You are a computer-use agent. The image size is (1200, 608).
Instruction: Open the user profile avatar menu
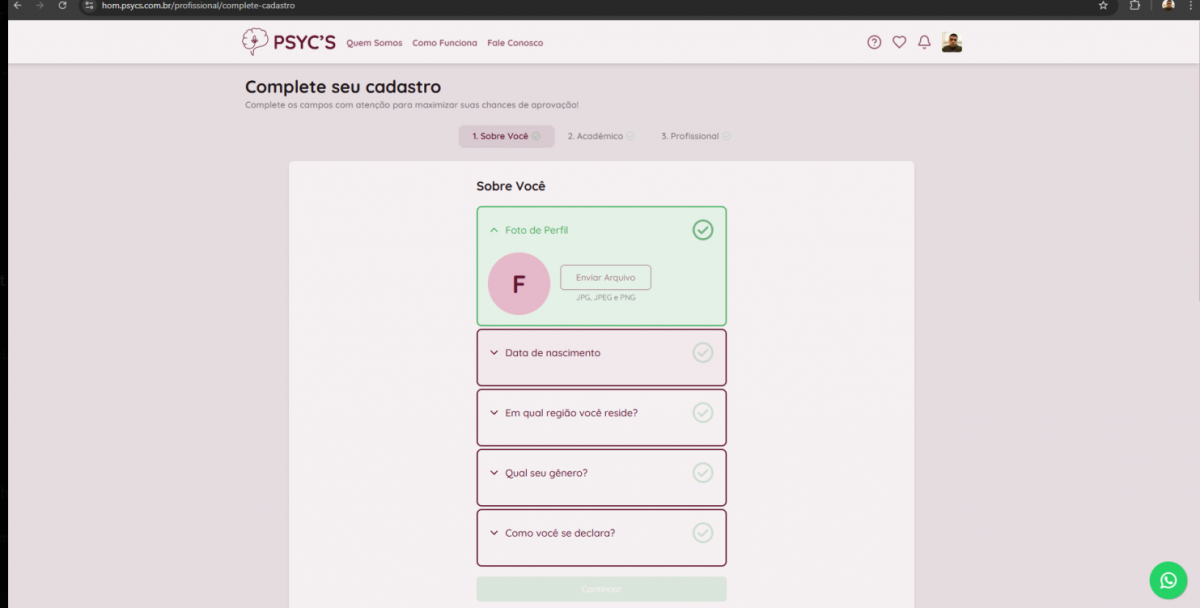point(951,42)
